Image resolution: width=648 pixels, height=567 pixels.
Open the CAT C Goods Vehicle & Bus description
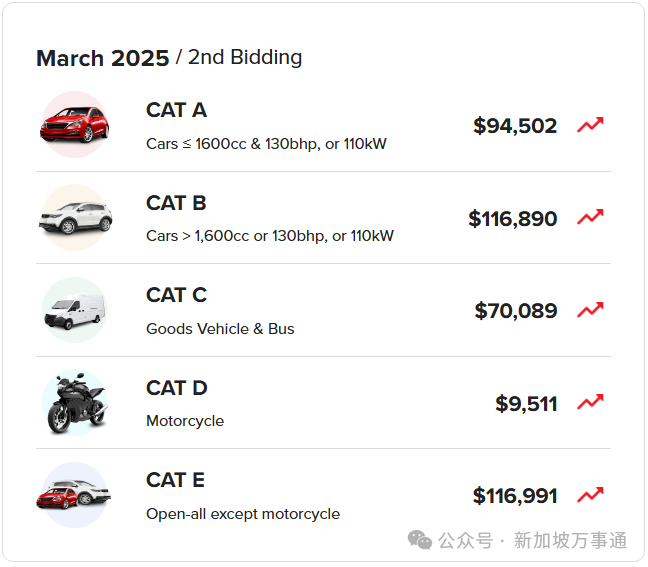220,329
